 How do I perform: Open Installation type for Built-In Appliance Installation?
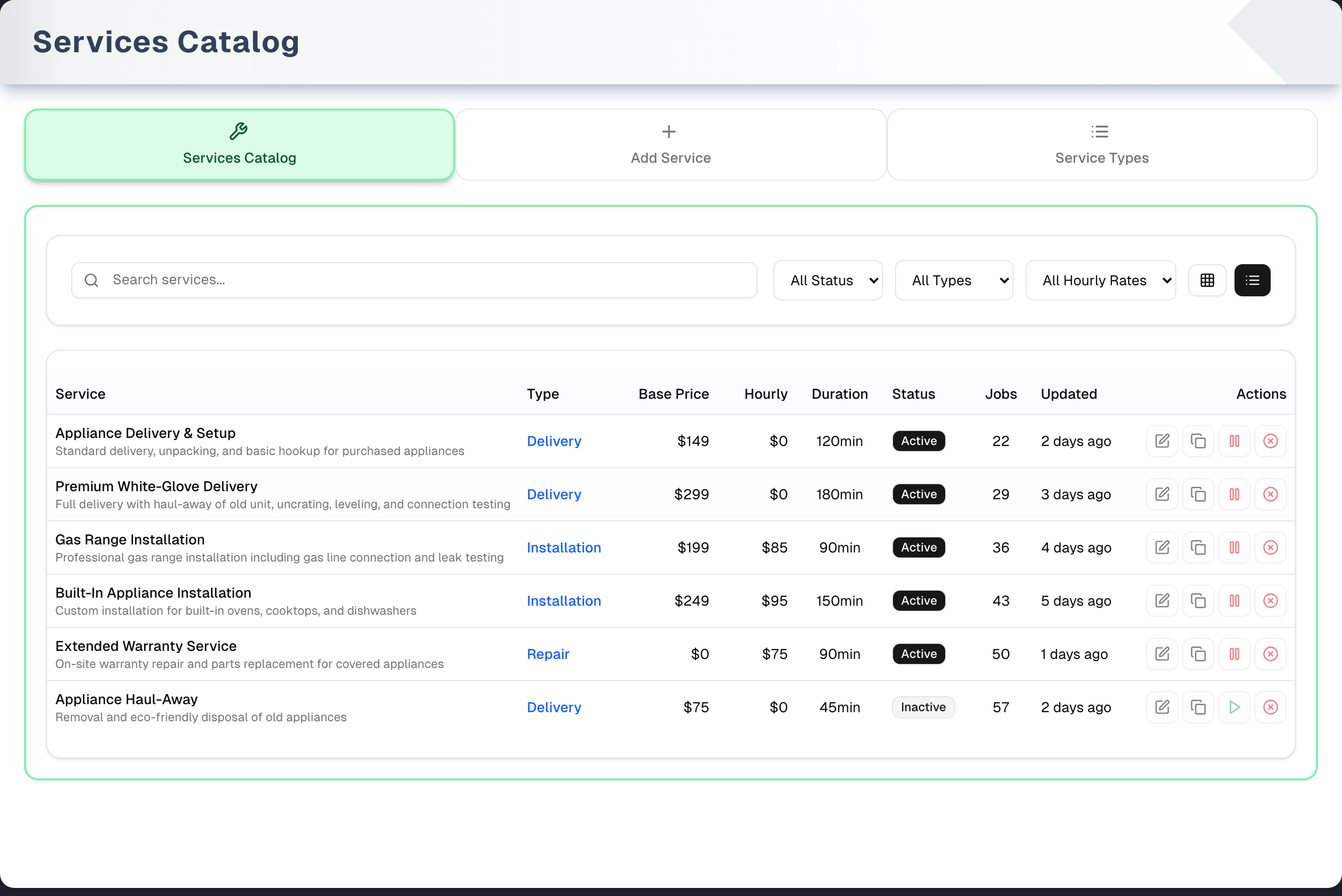coord(564,601)
